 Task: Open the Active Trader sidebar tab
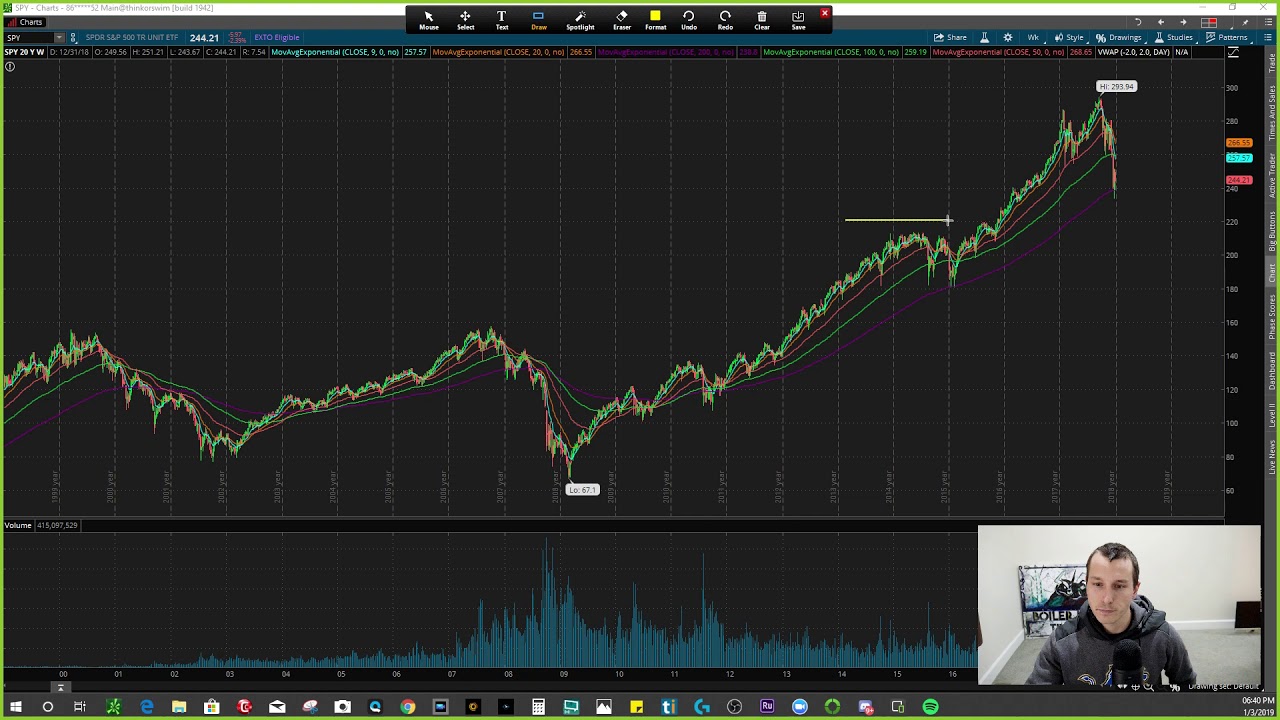tap(1273, 174)
